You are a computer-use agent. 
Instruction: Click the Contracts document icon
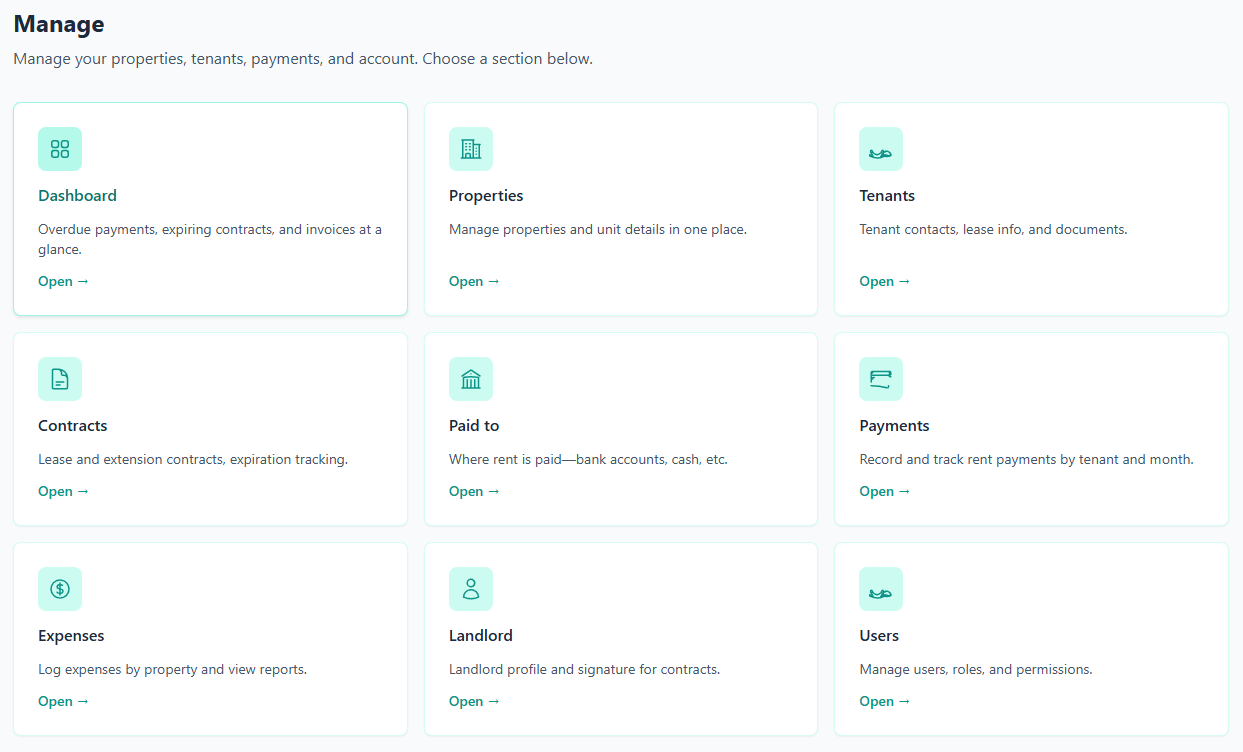(x=60, y=379)
